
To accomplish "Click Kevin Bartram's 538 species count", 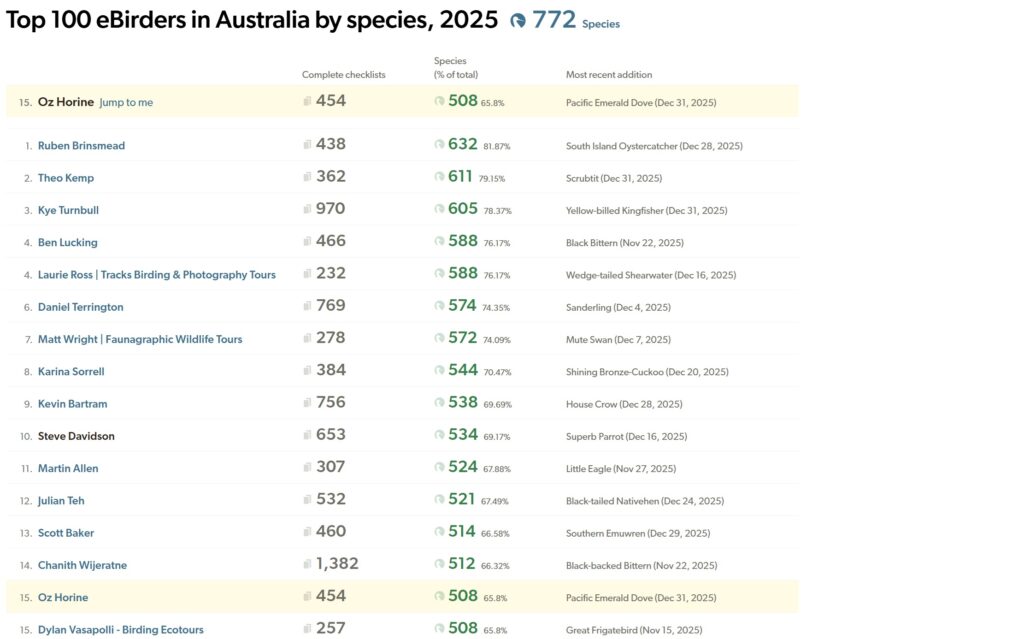I will [x=462, y=403].
